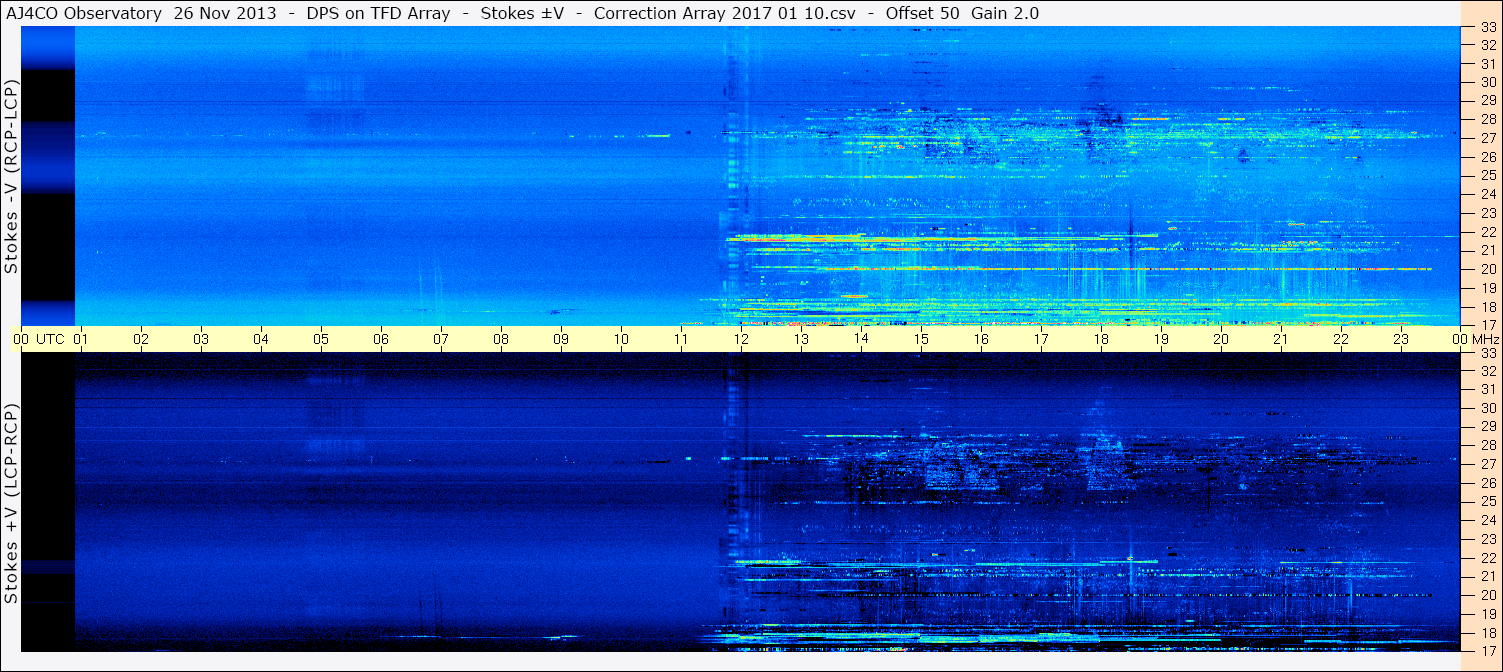Click the '00 UTC' label on time axis
Image resolution: width=1503 pixels, height=672 pixels.
38,340
